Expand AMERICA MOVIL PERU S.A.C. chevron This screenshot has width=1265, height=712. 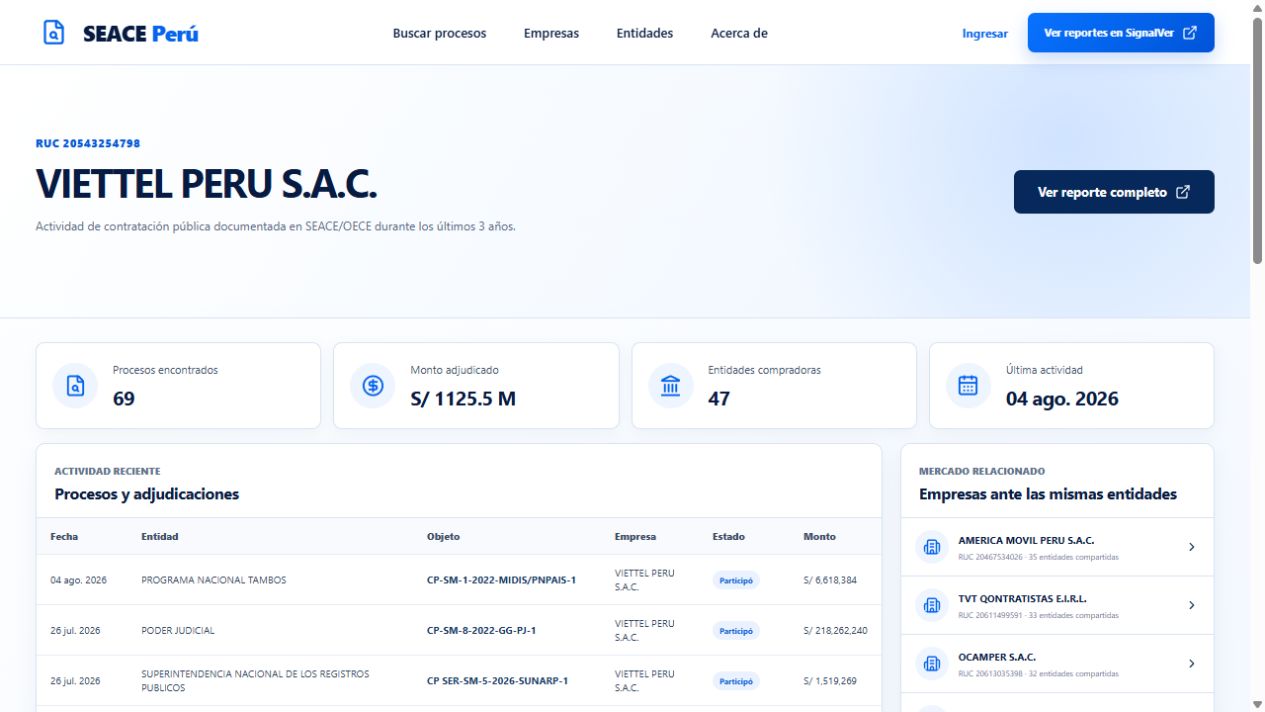pos(1191,547)
